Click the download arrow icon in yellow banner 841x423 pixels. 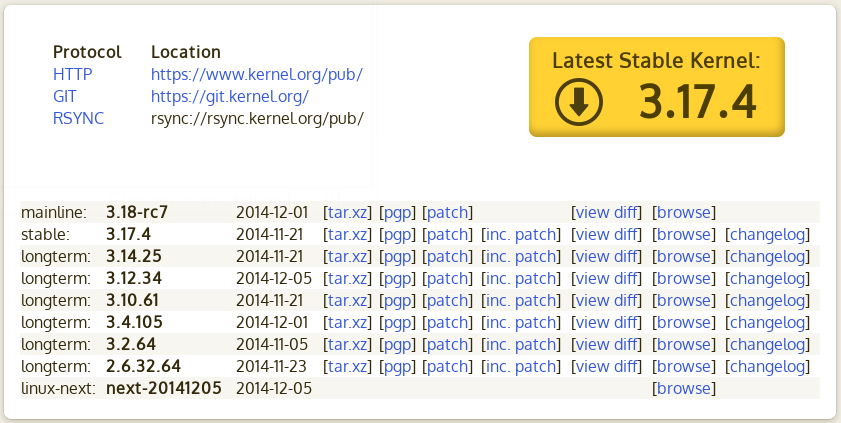point(578,102)
